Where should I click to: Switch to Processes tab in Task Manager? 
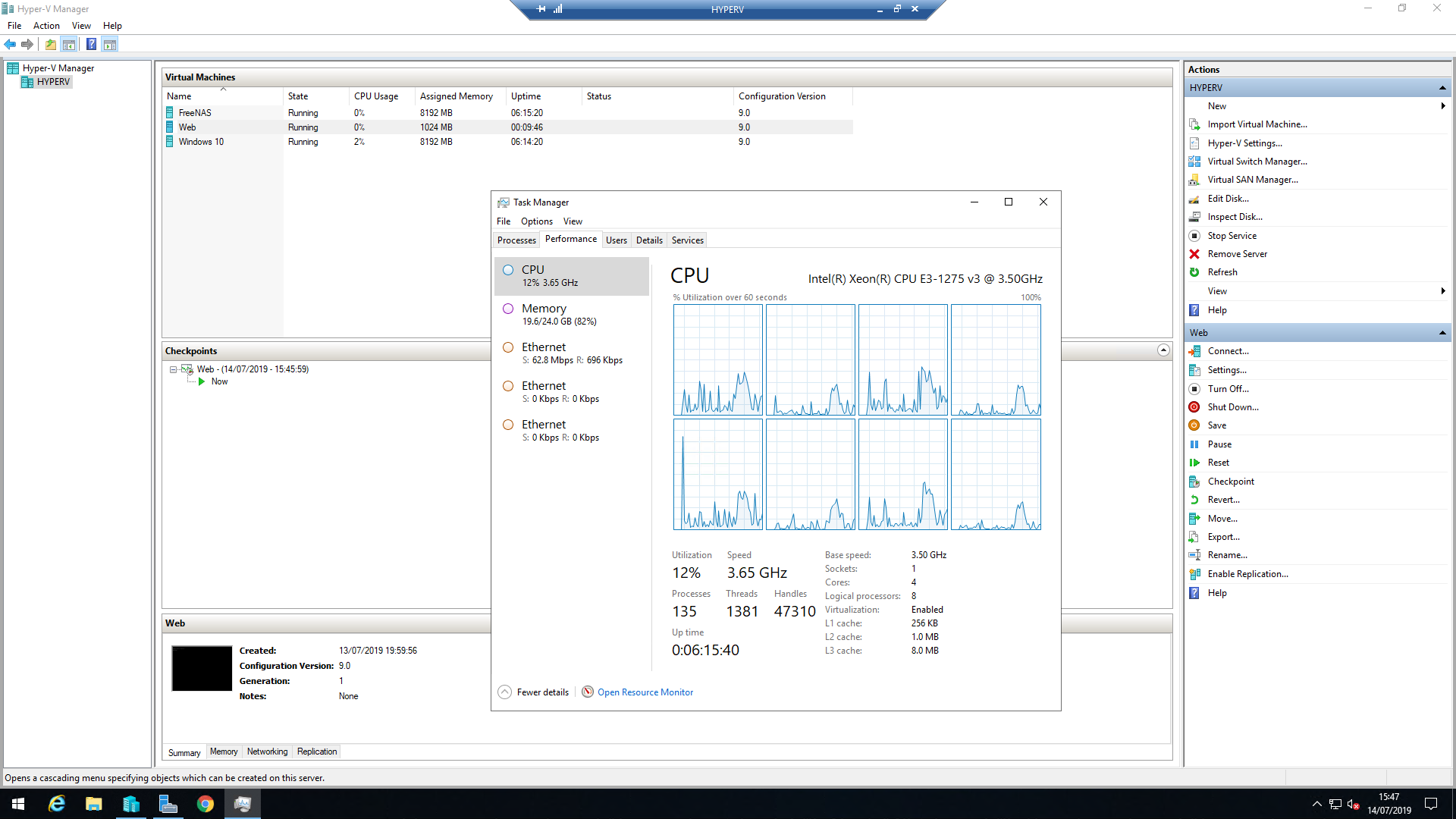click(x=516, y=240)
